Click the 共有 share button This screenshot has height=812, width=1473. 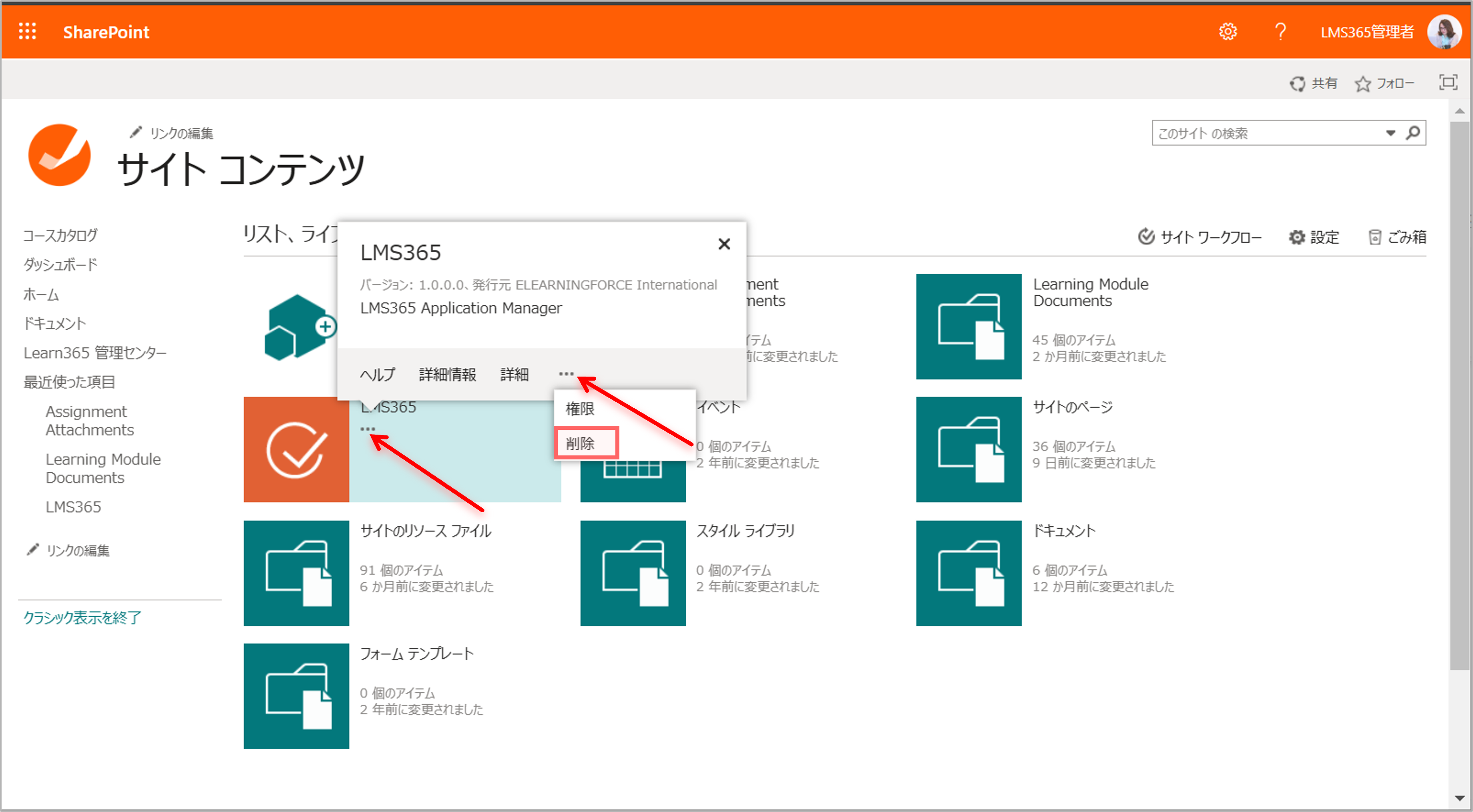[1313, 83]
